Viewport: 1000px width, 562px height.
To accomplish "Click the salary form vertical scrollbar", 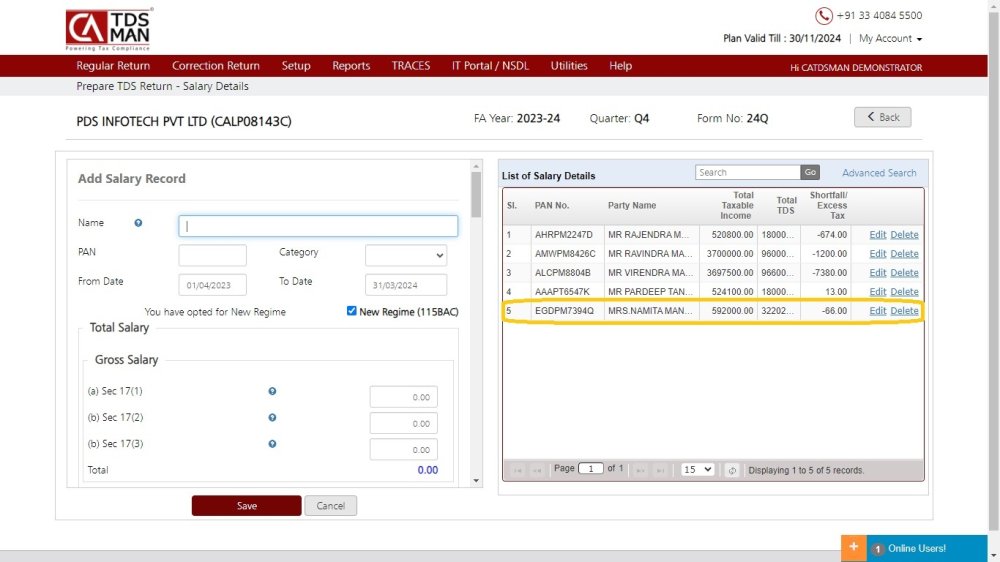I will pos(476,194).
